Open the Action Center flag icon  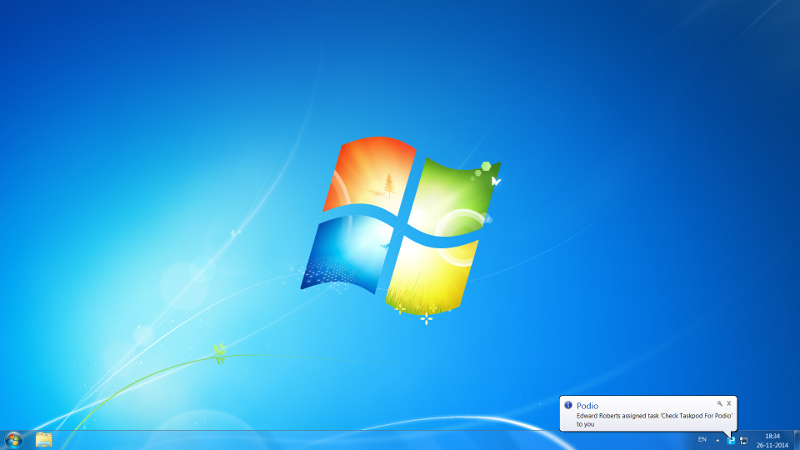coord(744,440)
